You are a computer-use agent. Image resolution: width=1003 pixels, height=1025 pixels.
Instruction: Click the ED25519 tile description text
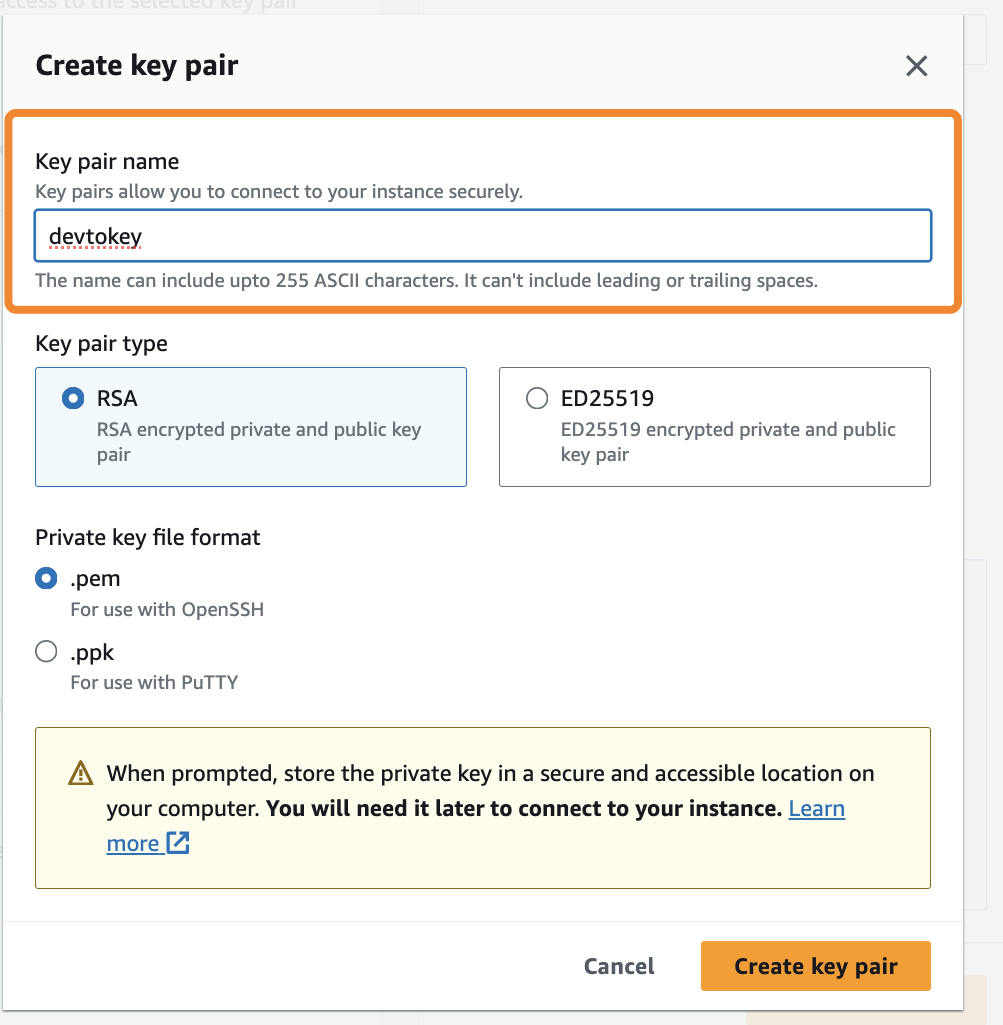727,441
